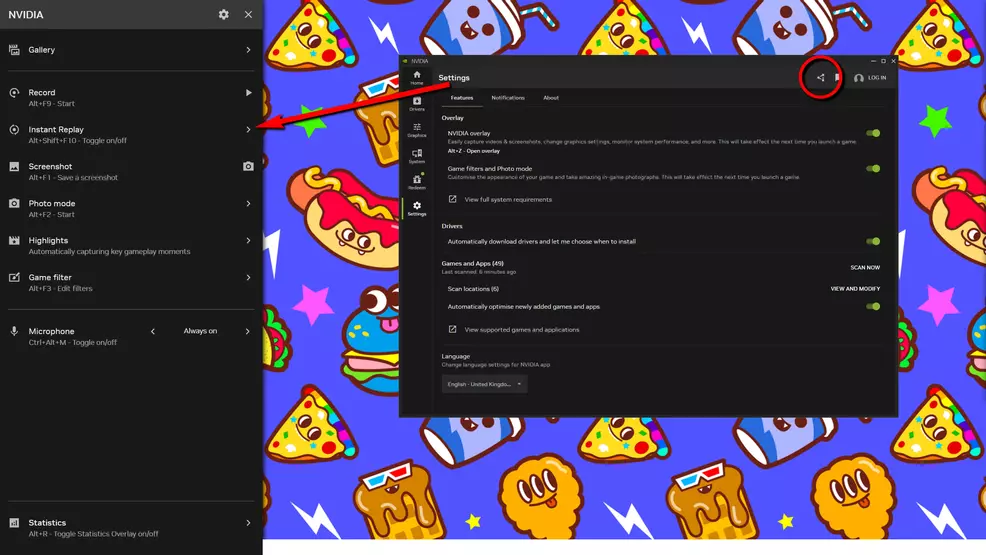This screenshot has height=555, width=986.
Task: Click NVIDIA logo in app title bar
Action: point(405,61)
